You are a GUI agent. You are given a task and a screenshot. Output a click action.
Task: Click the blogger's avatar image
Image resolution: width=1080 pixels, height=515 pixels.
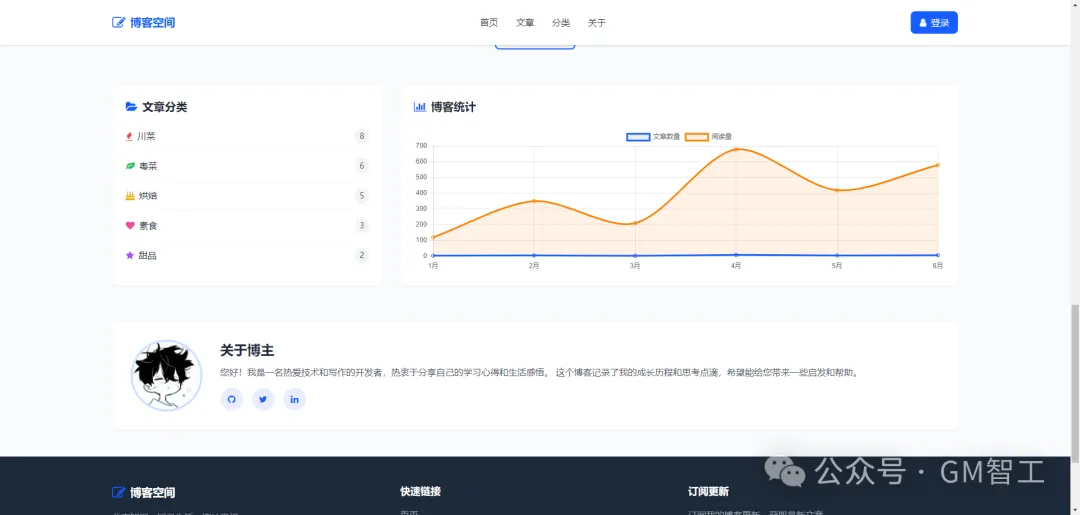[166, 375]
